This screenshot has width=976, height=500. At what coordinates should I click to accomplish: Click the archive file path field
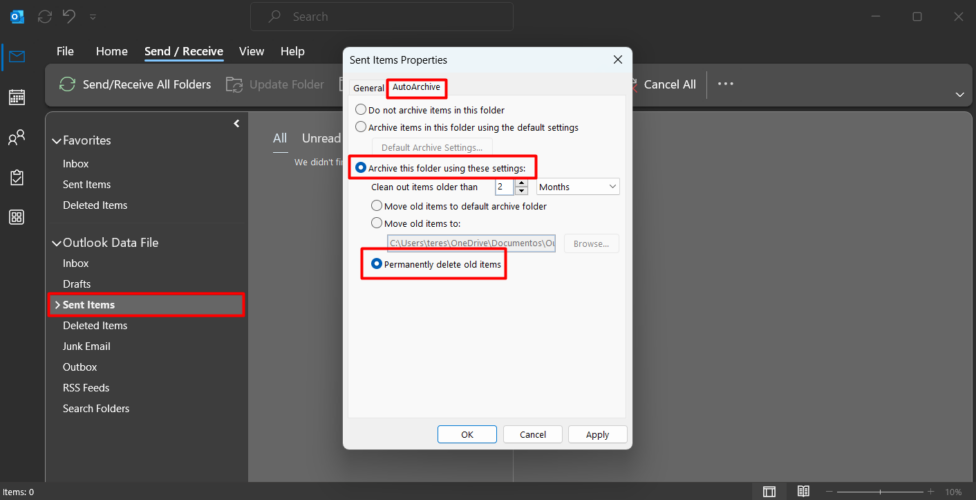pyautogui.click(x=472, y=243)
